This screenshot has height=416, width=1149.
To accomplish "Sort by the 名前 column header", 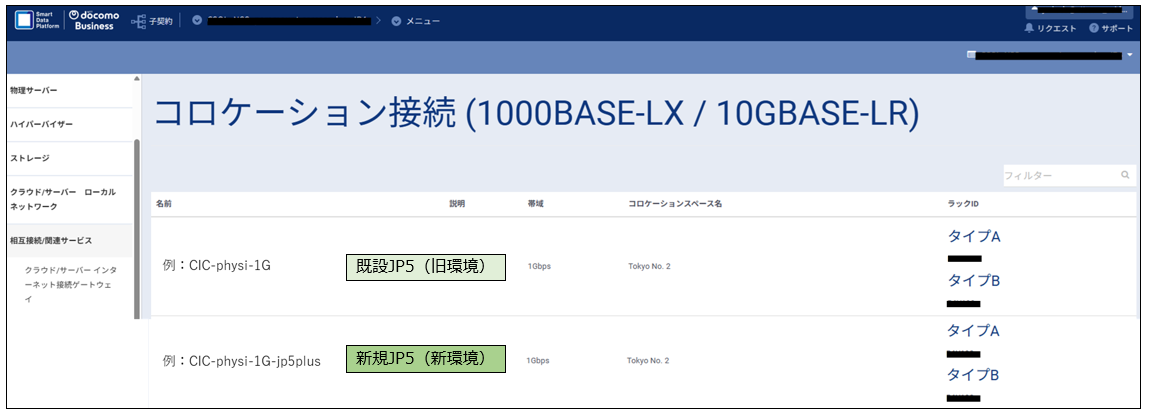I will (164, 203).
